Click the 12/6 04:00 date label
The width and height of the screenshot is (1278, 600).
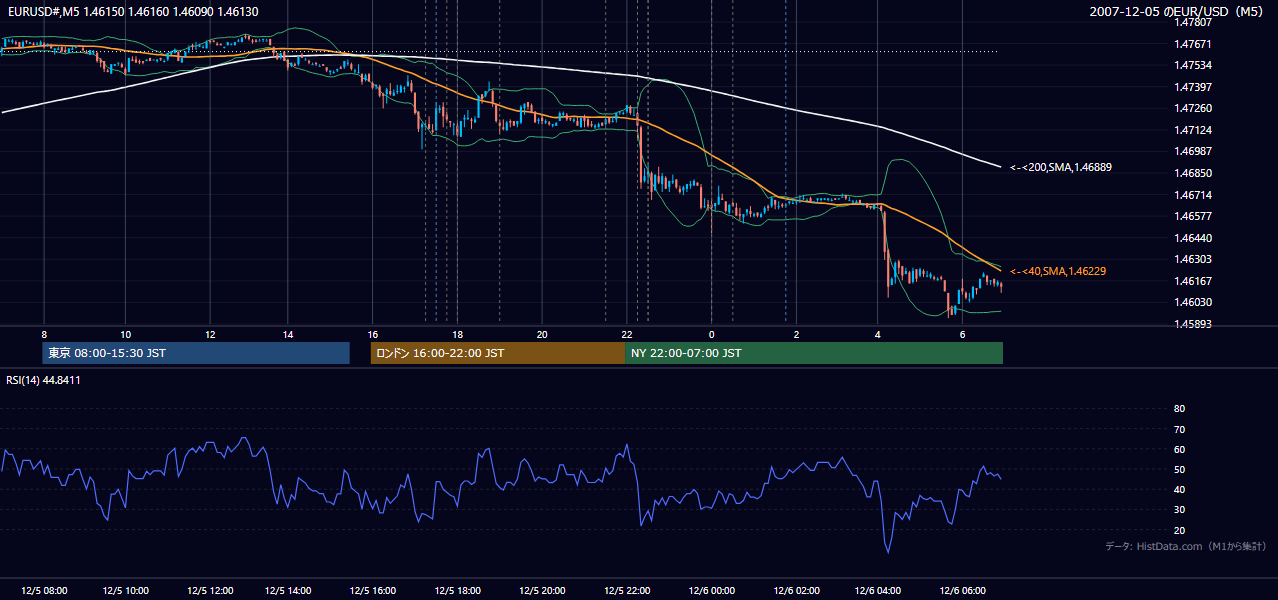point(878,591)
